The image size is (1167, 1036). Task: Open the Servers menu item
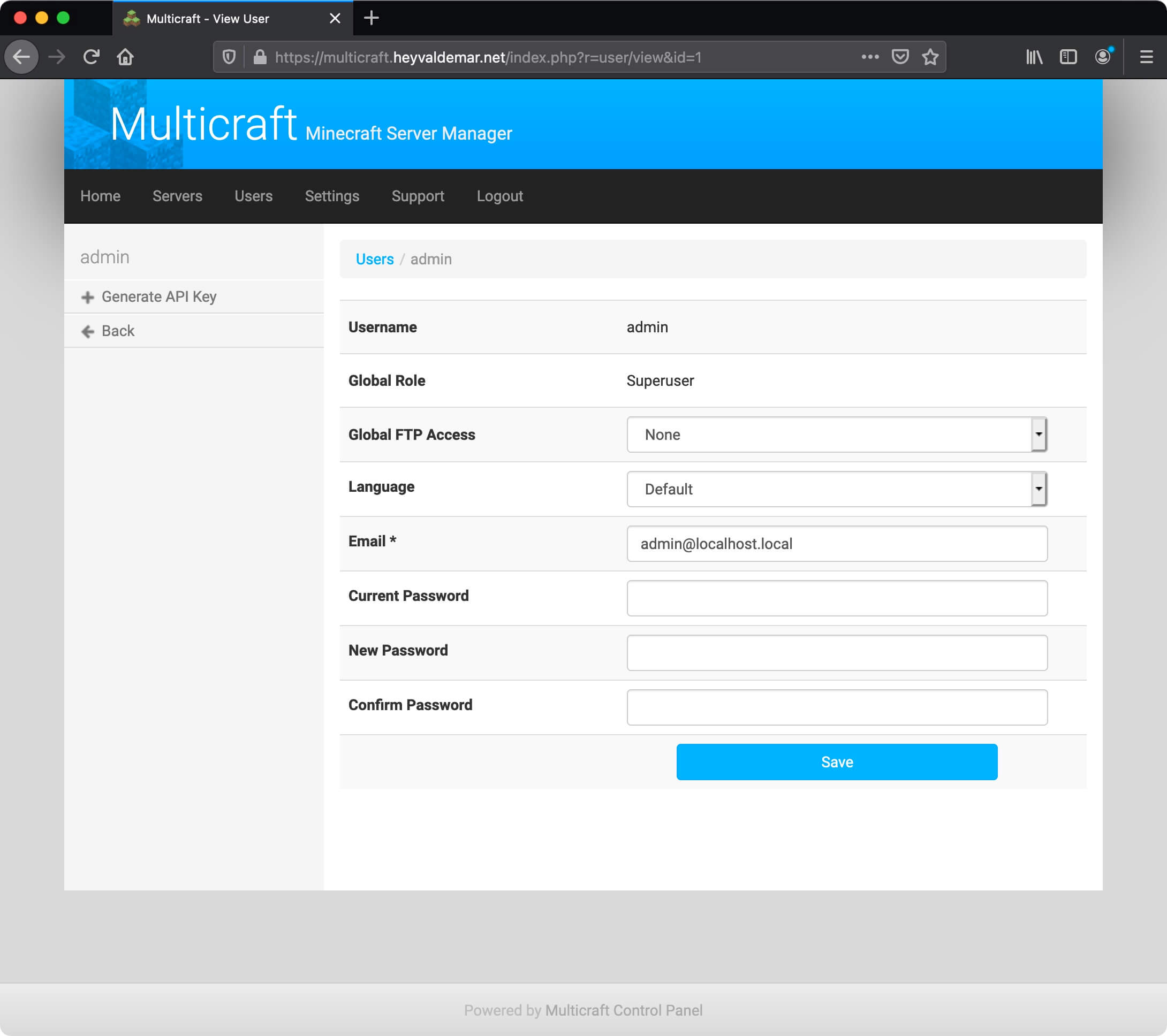click(x=178, y=196)
